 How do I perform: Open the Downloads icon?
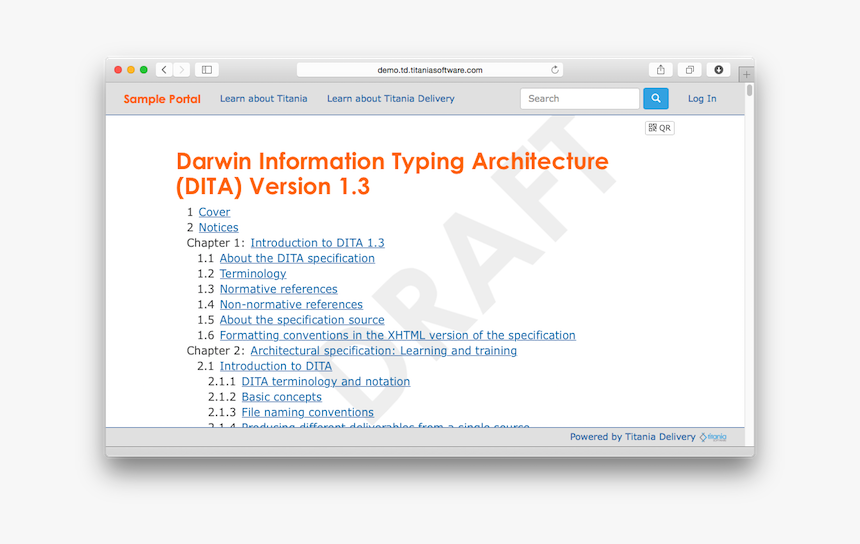[718, 70]
